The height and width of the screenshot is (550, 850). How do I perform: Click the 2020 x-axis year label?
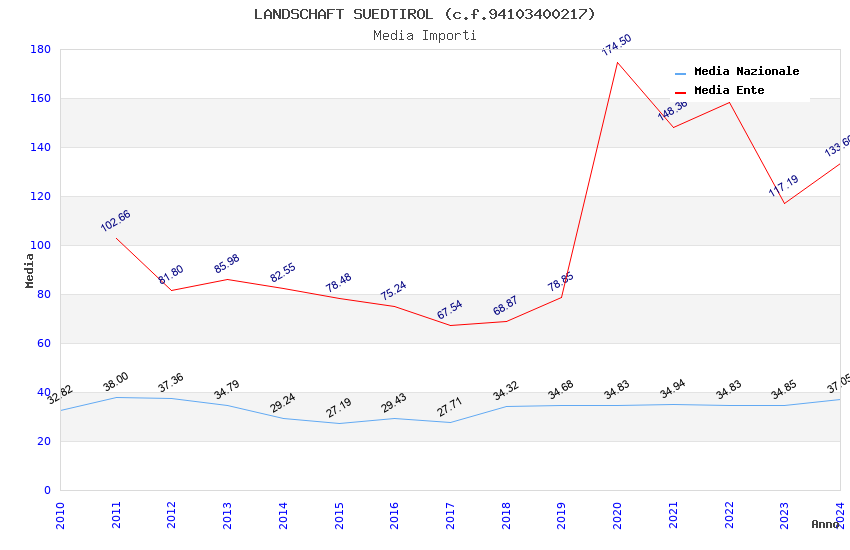coord(617,515)
